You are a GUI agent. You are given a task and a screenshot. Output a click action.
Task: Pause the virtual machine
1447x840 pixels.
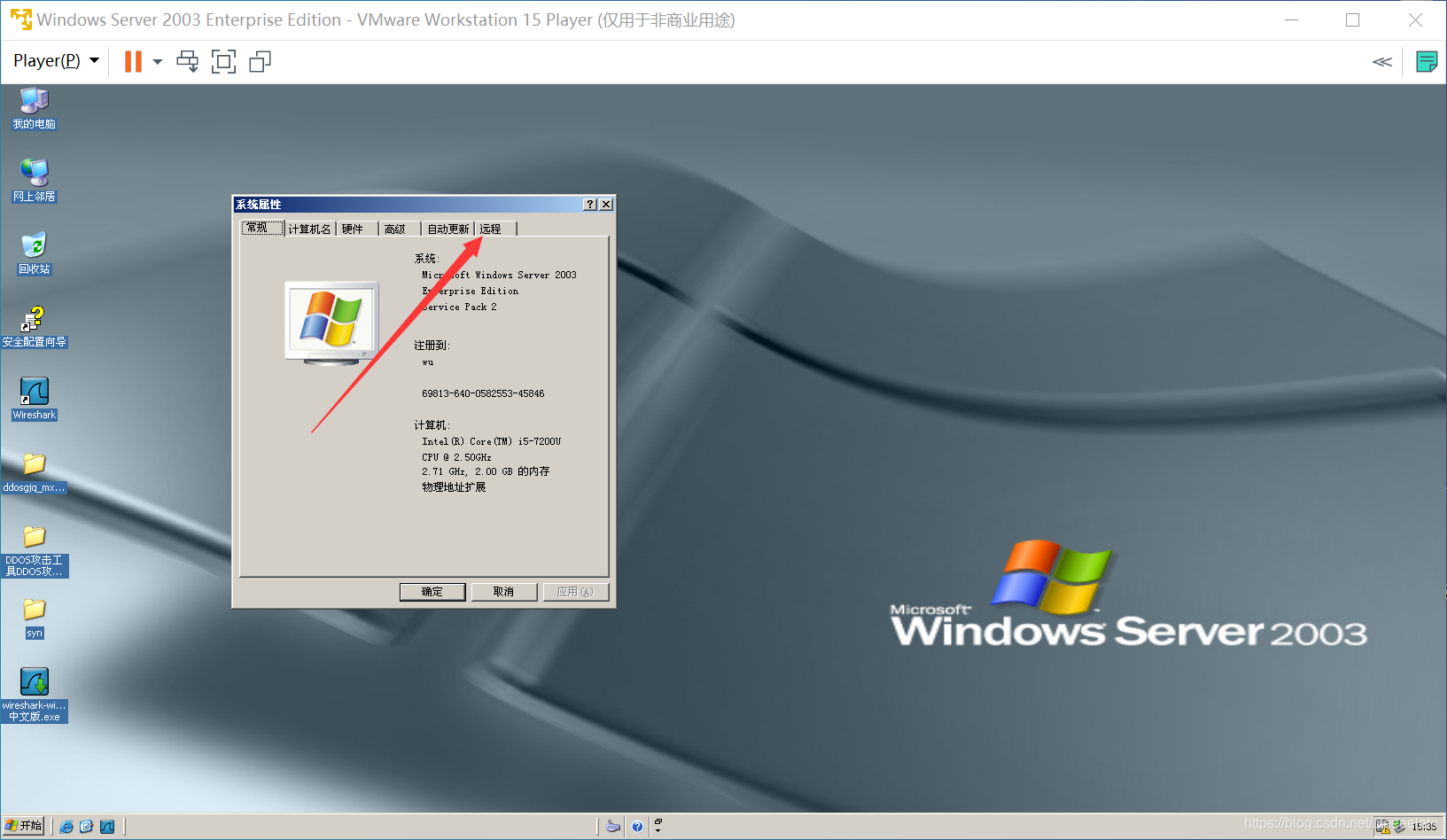click(133, 61)
